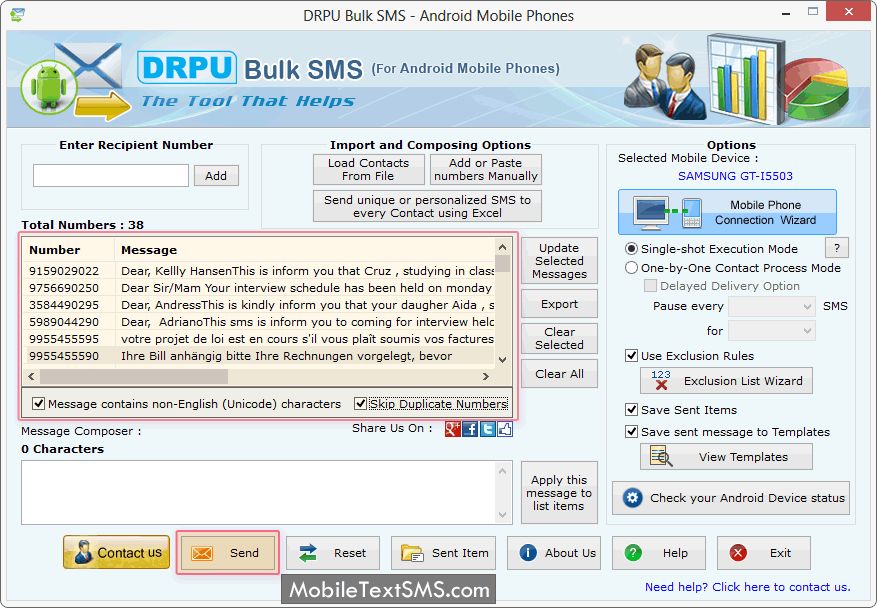This screenshot has width=877, height=608.
Task: Click the recipient number input field
Action: [x=111, y=176]
